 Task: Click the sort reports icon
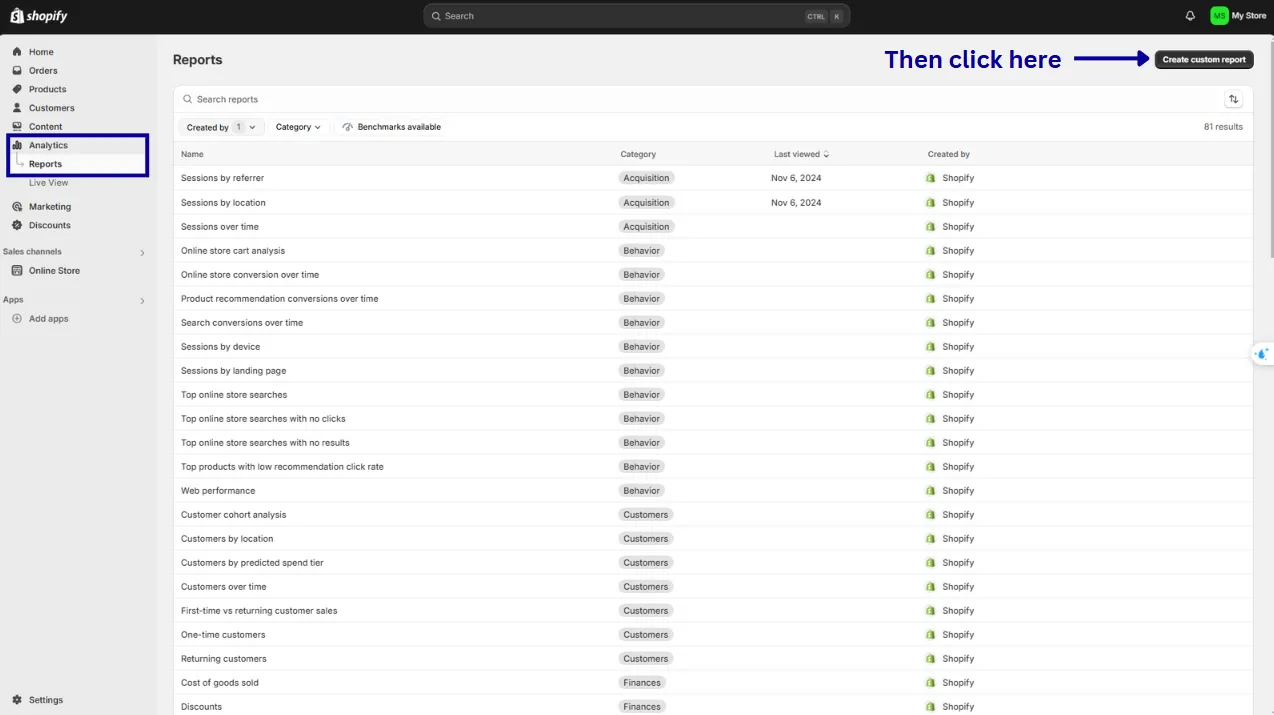[x=1234, y=99]
